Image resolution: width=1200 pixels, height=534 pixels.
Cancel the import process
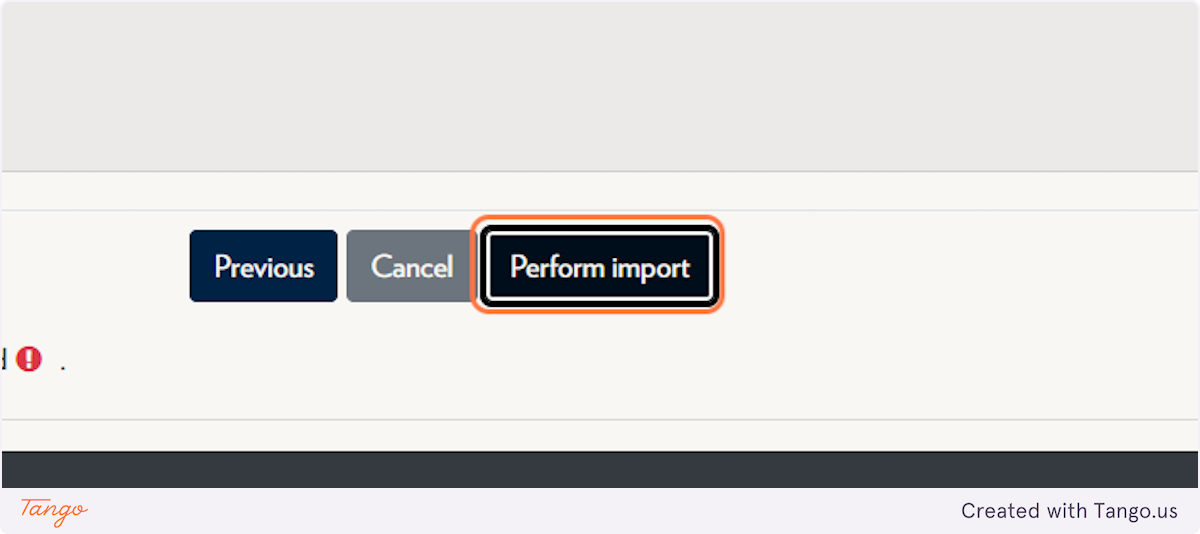pos(412,266)
